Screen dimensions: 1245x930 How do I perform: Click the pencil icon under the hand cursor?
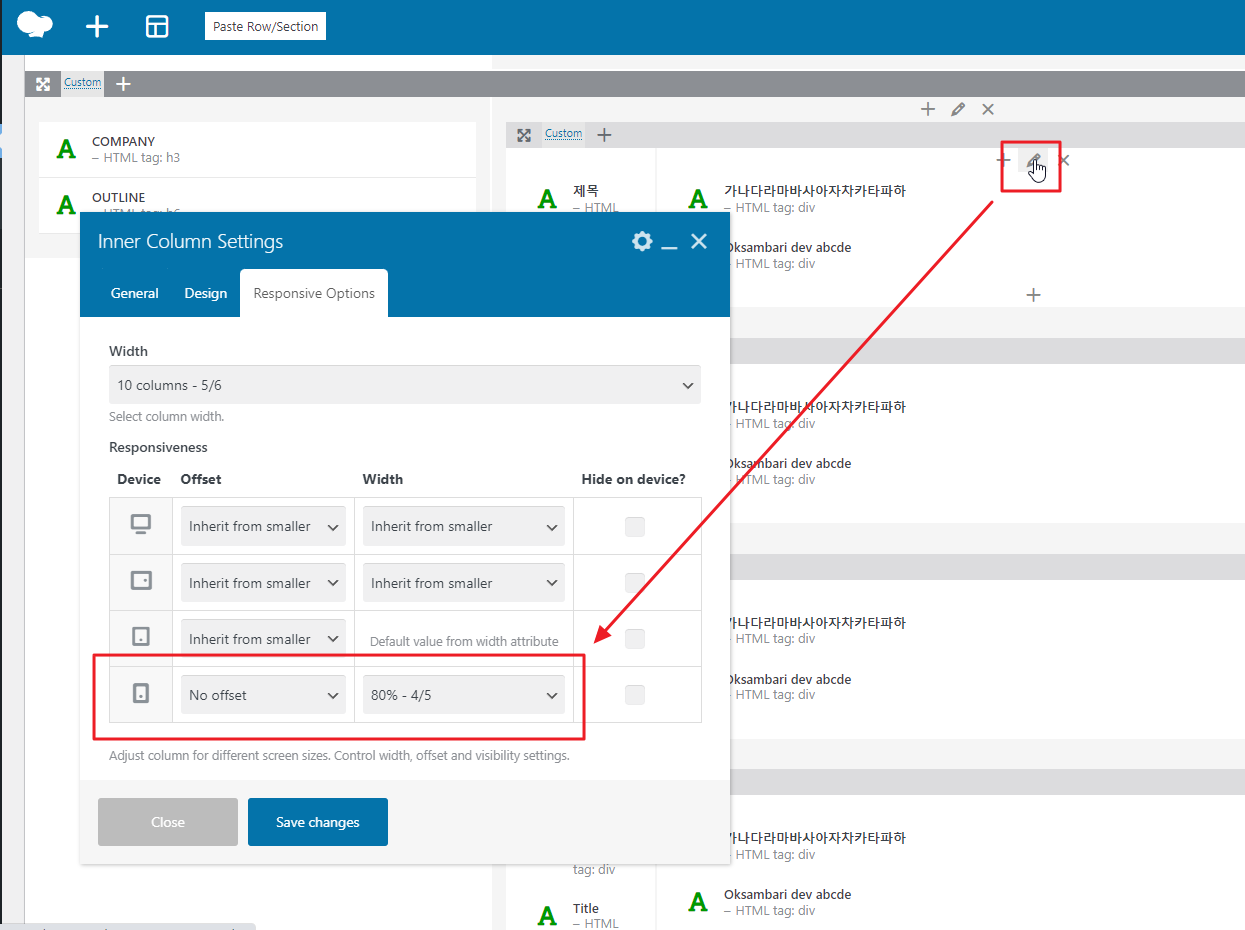point(1034,160)
